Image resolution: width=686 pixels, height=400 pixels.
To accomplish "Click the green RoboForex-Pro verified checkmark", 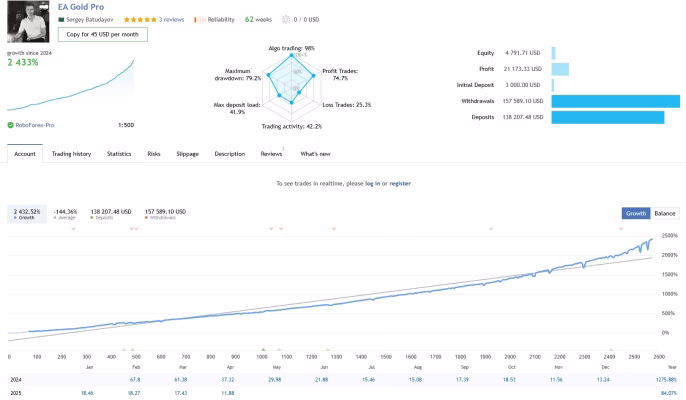I will pos(10,125).
